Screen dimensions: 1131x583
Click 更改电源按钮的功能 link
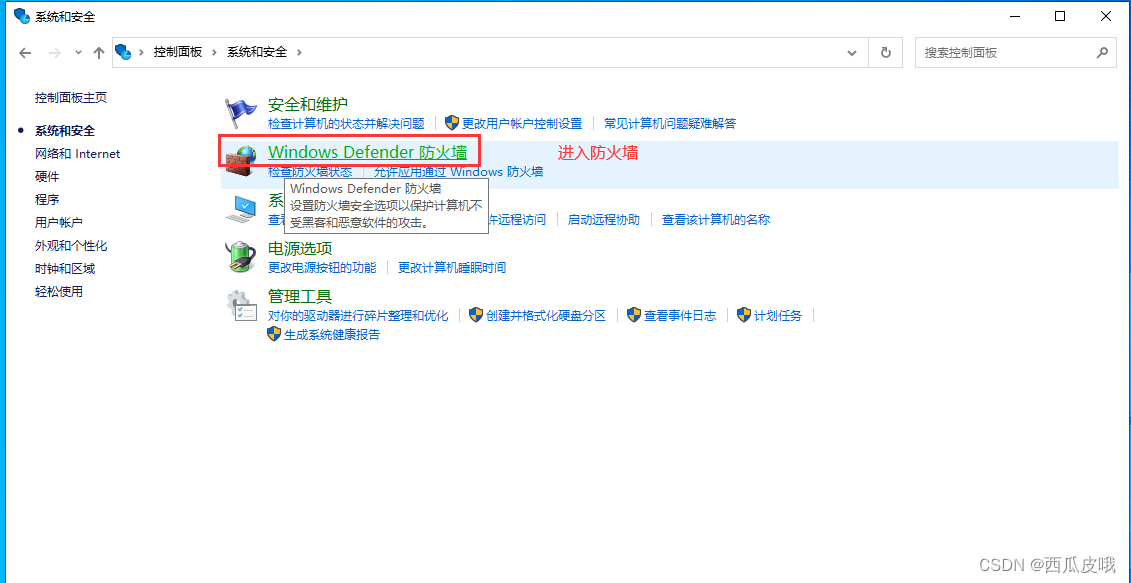point(322,268)
